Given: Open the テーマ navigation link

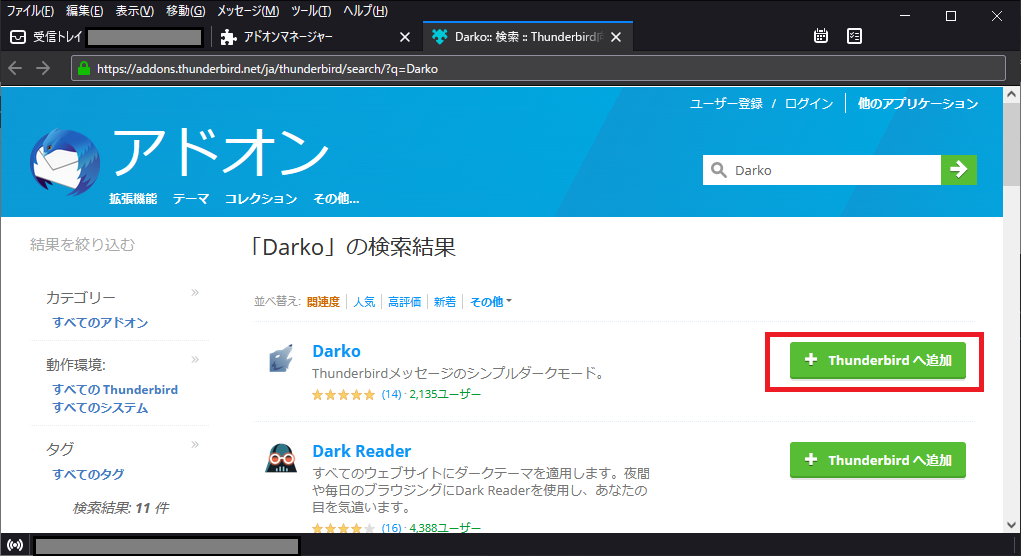Looking at the screenshot, I should (x=191, y=199).
